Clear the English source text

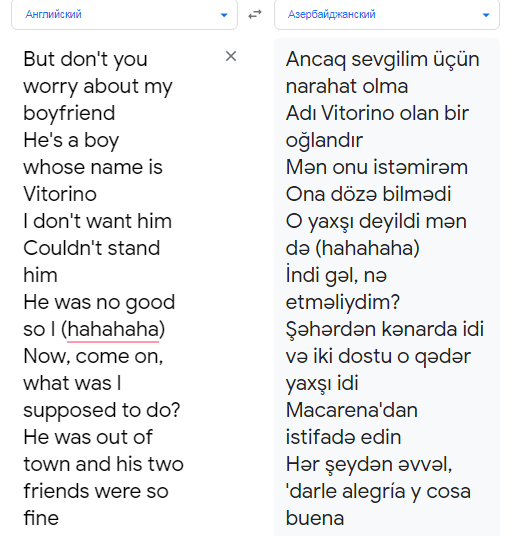tap(231, 56)
